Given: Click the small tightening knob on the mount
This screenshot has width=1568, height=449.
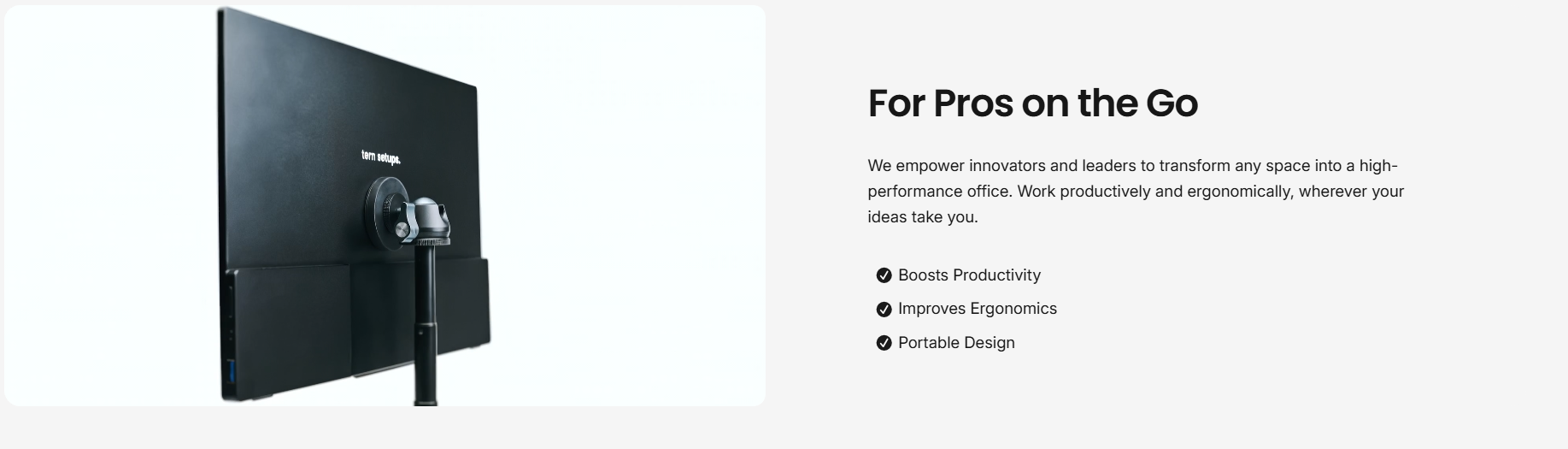Looking at the screenshot, I should [x=402, y=227].
